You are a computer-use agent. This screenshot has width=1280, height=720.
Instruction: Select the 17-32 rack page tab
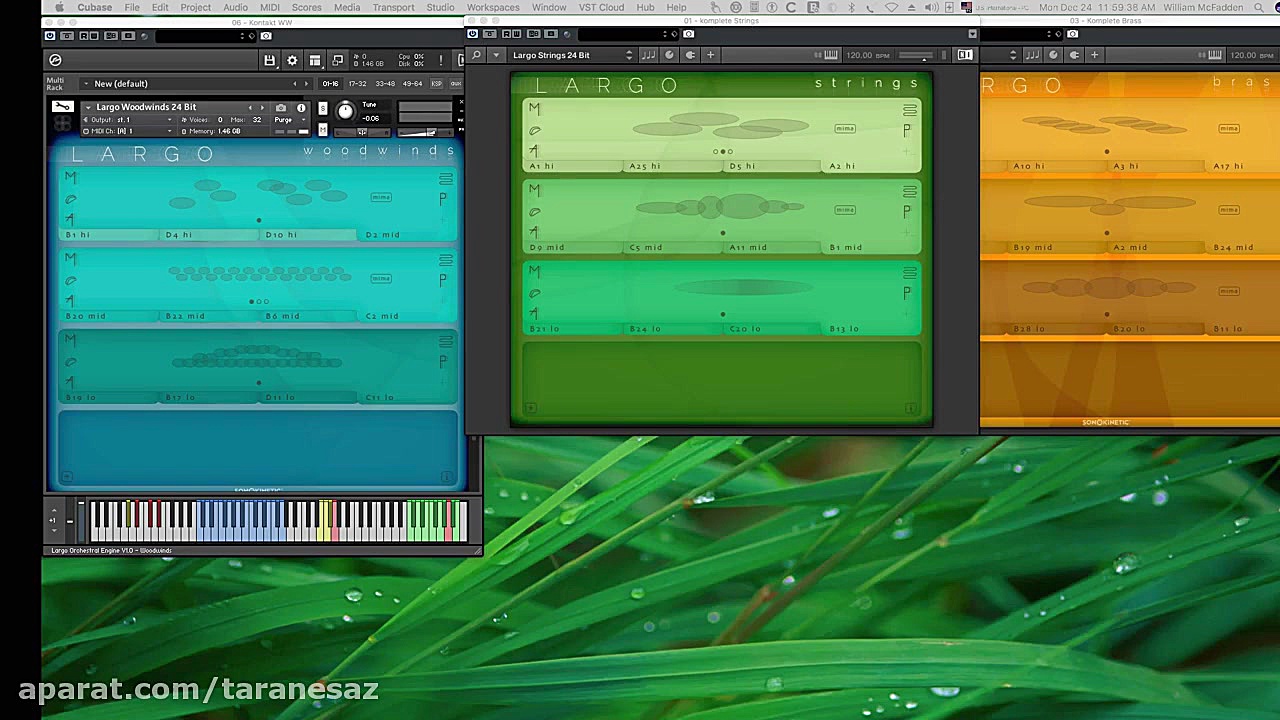[357, 84]
